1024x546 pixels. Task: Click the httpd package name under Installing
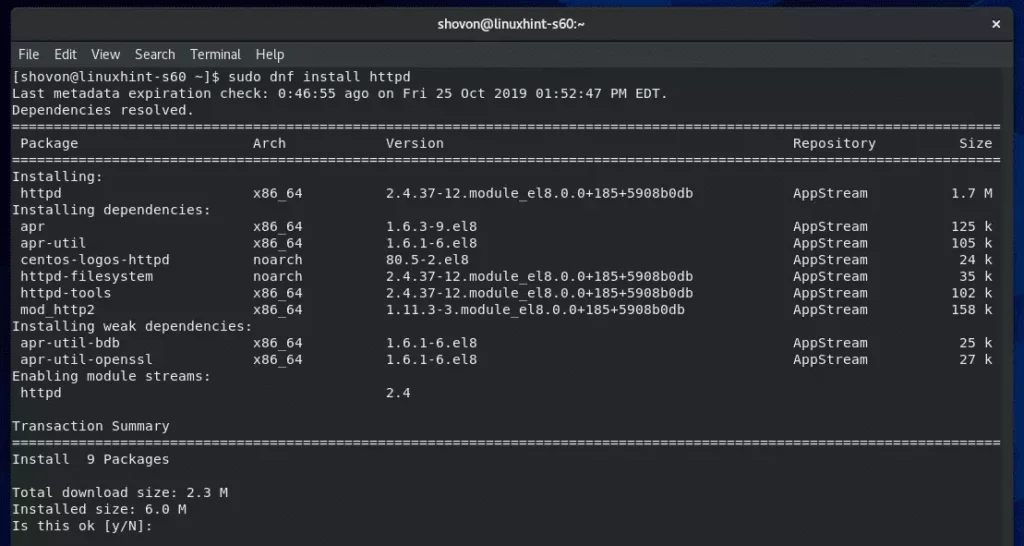(x=41, y=193)
